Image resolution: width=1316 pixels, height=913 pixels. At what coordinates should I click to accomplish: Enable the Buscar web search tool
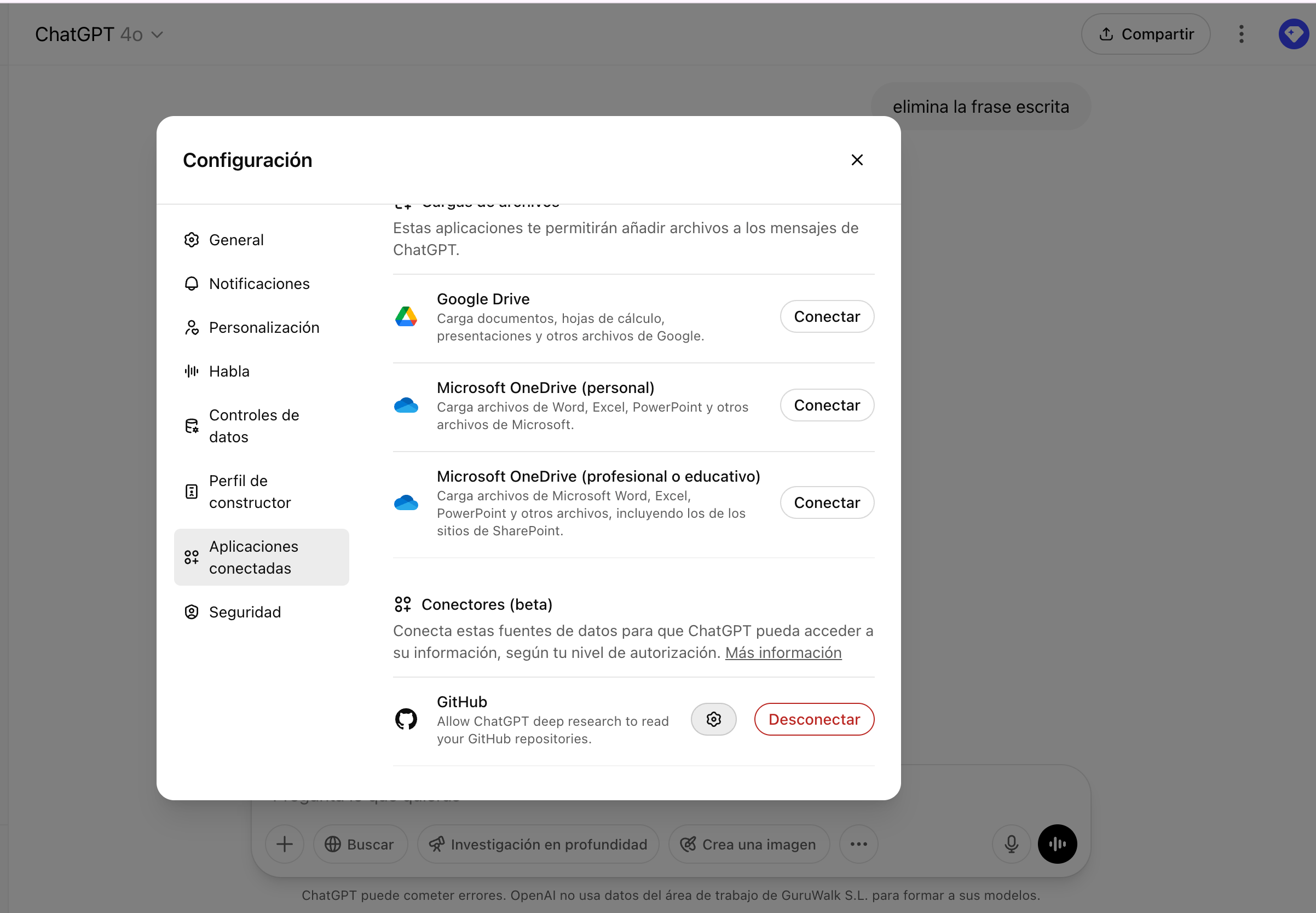pos(360,844)
